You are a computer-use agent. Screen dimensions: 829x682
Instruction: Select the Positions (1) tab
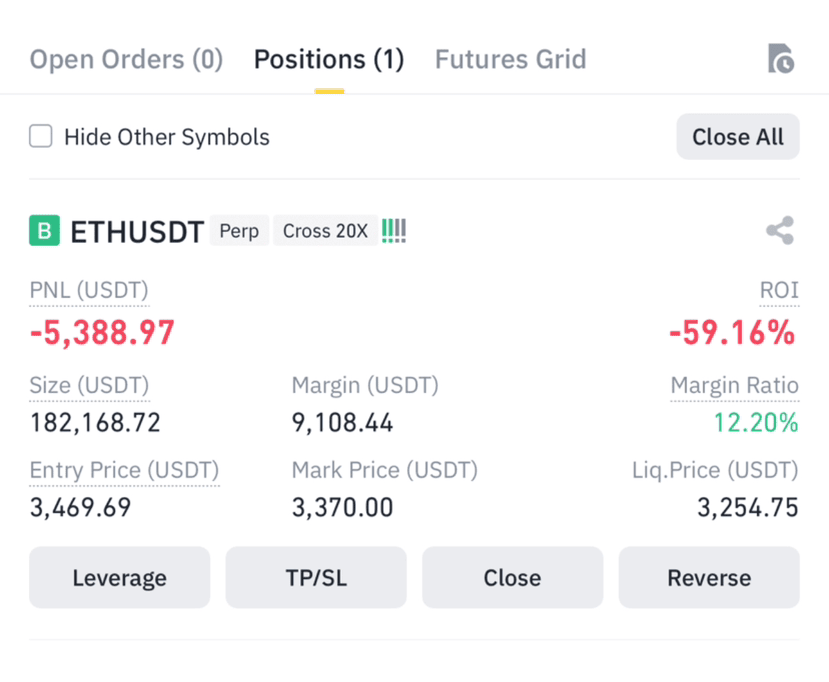click(x=329, y=59)
